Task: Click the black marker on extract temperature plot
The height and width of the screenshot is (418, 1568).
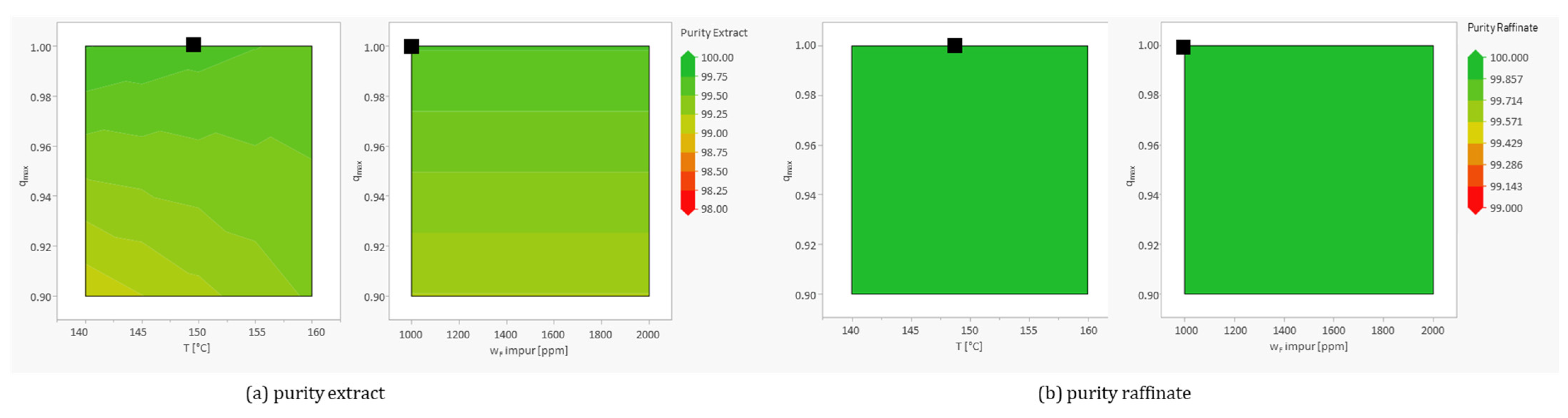Action: (x=193, y=45)
